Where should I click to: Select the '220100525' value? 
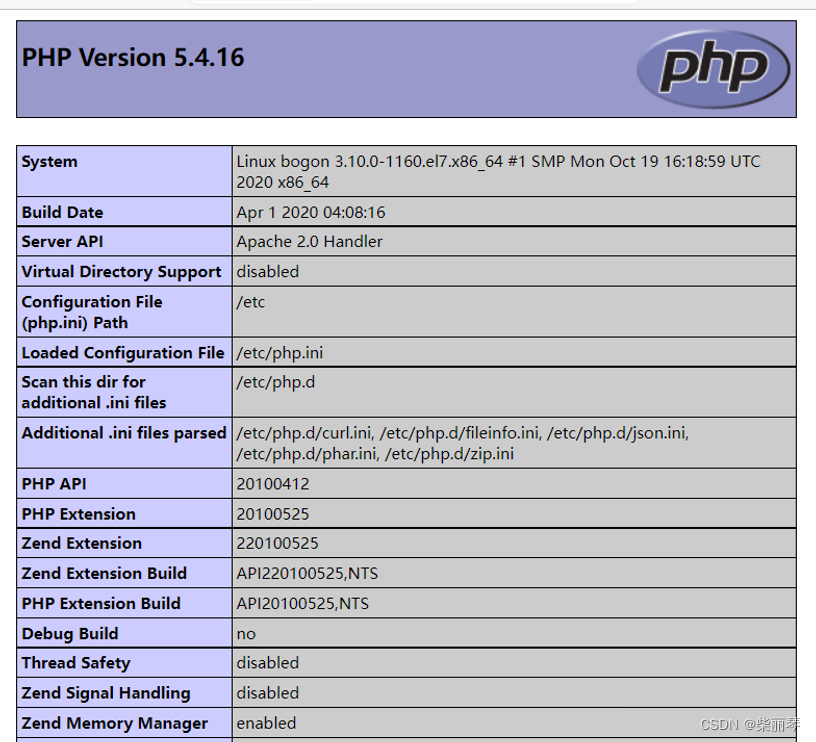pos(277,543)
